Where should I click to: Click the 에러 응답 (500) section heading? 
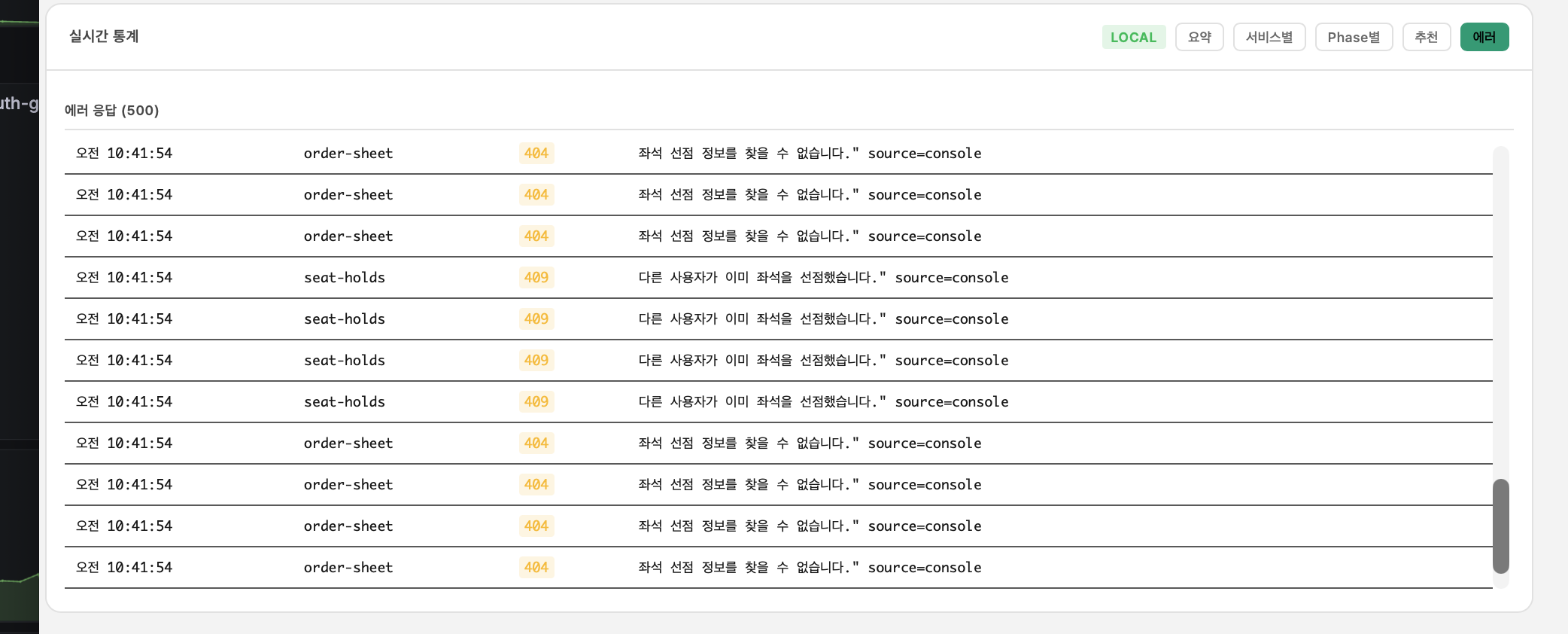112,111
